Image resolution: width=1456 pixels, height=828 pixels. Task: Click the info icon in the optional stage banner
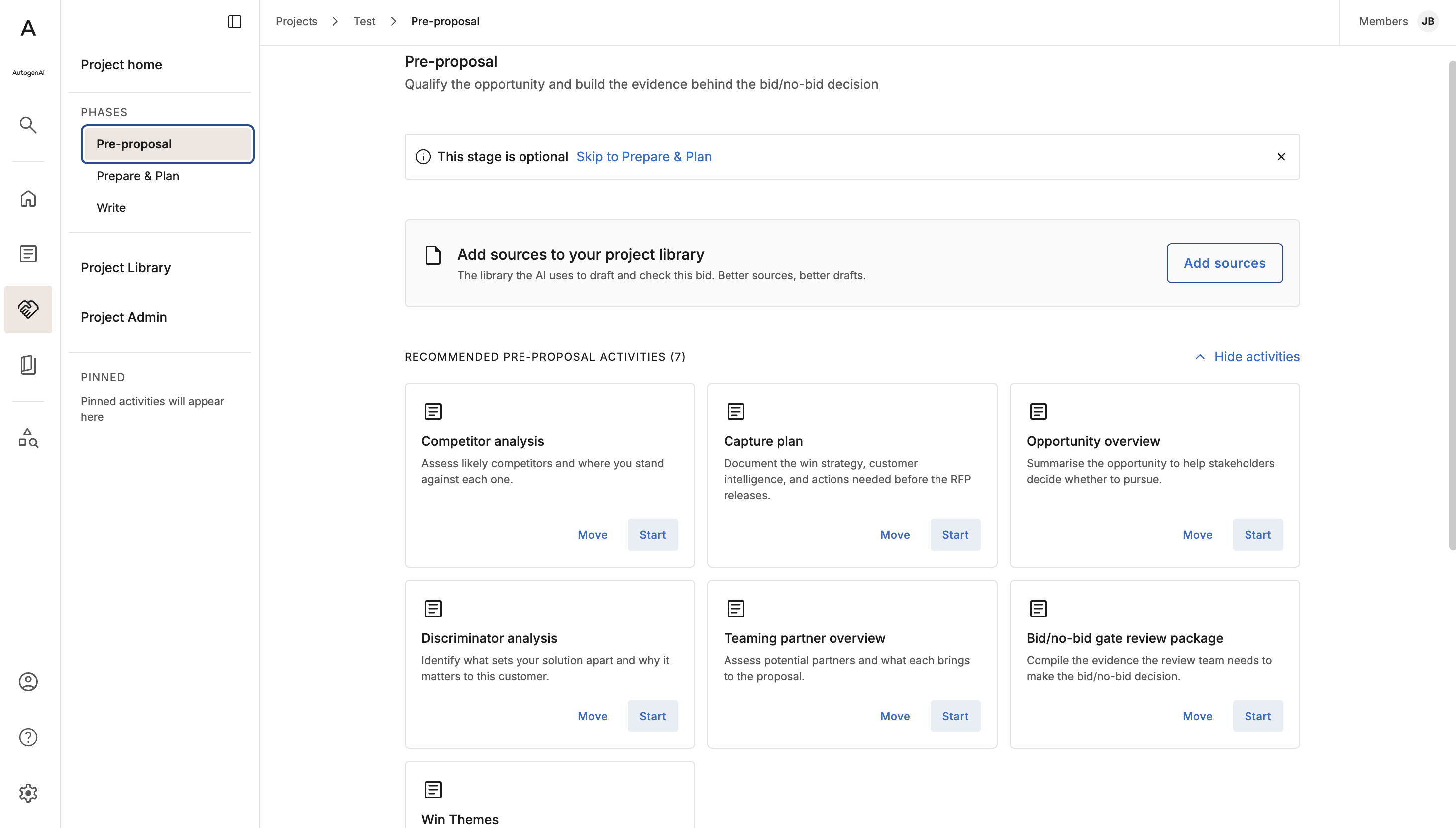[423, 156]
